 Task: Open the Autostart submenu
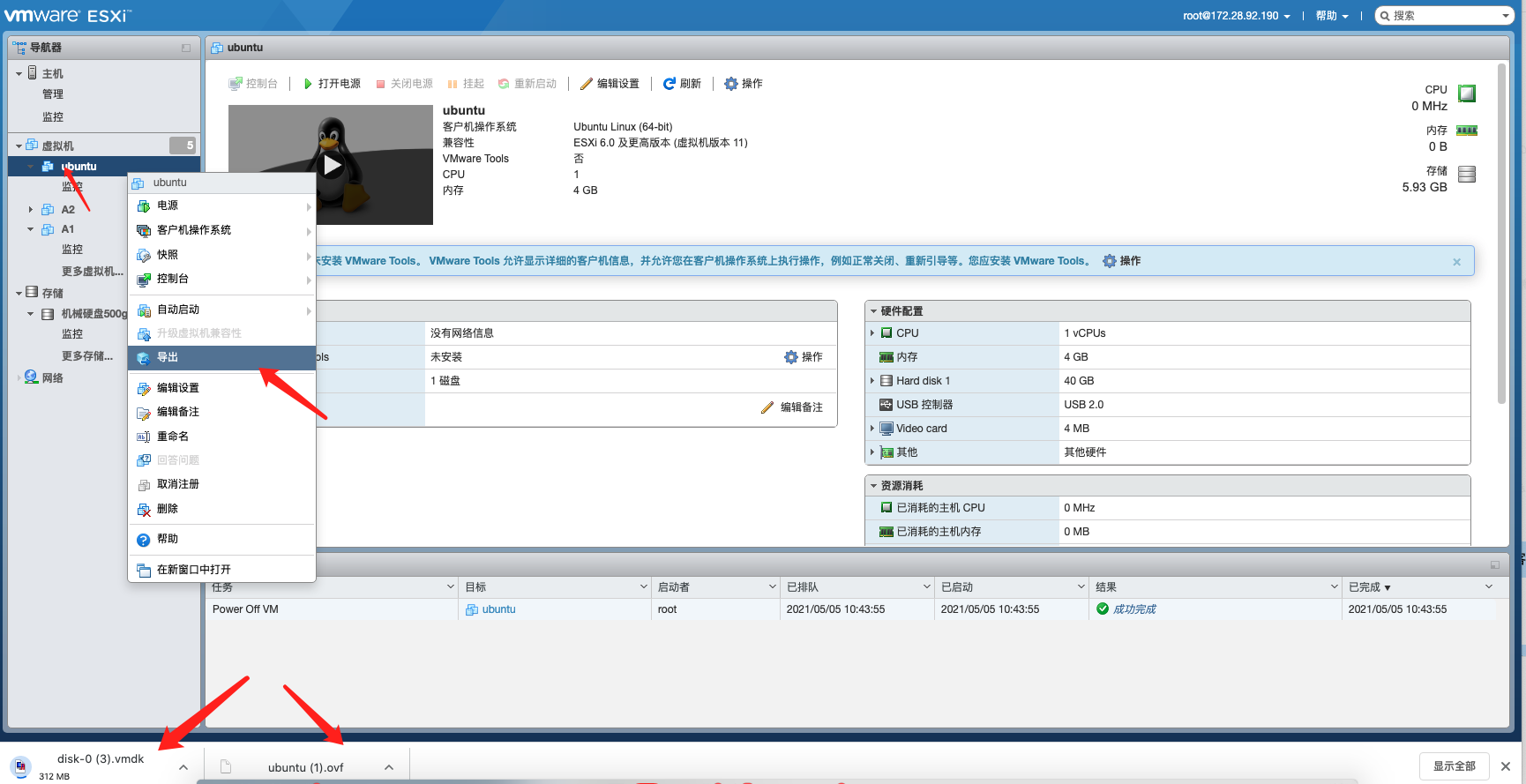pyautogui.click(x=222, y=310)
